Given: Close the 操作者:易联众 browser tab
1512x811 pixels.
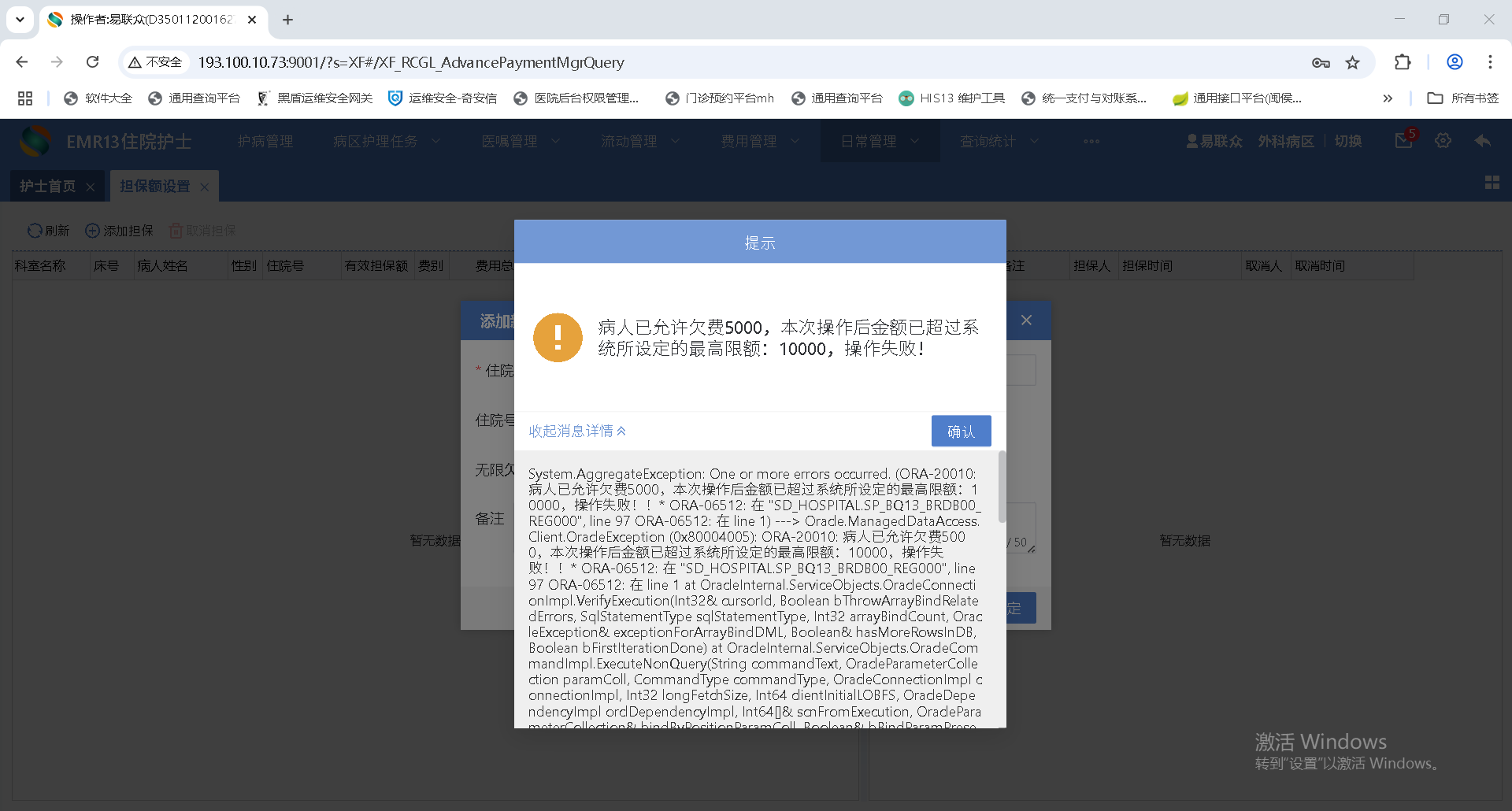Looking at the screenshot, I should coord(252,20).
